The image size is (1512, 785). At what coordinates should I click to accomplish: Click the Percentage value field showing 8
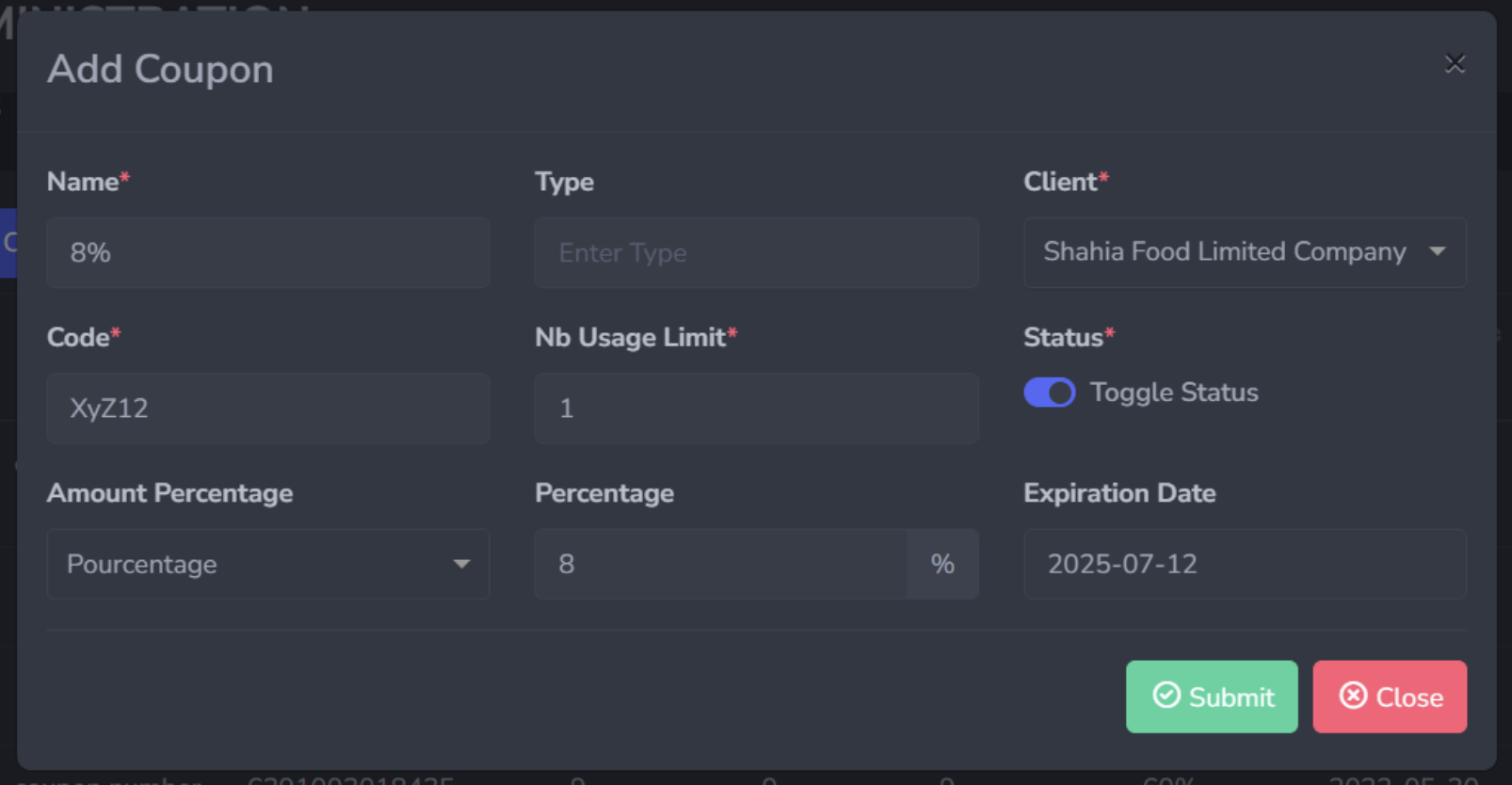721,564
